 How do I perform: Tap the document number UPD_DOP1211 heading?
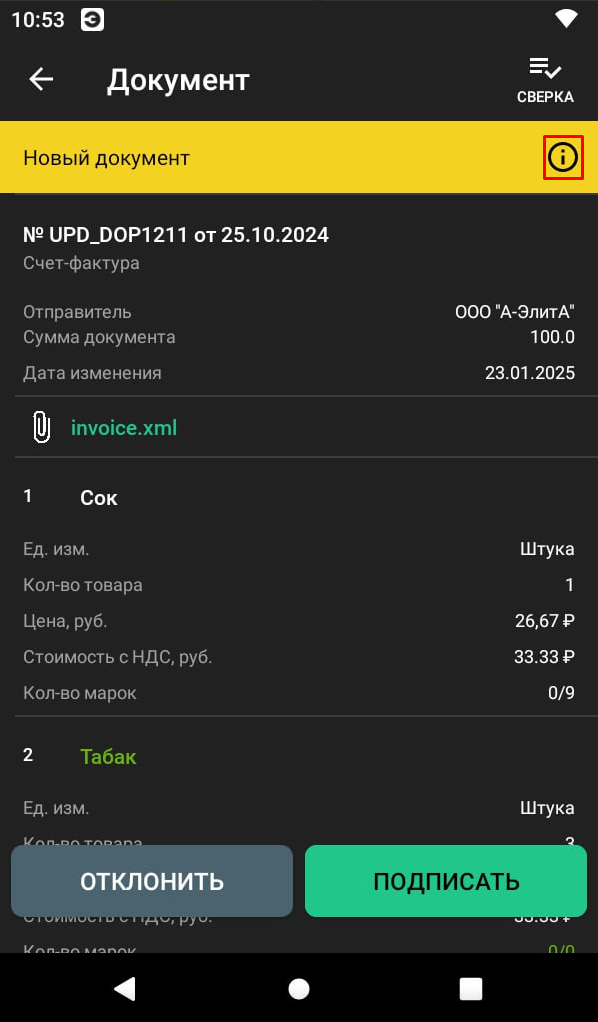[x=176, y=235]
